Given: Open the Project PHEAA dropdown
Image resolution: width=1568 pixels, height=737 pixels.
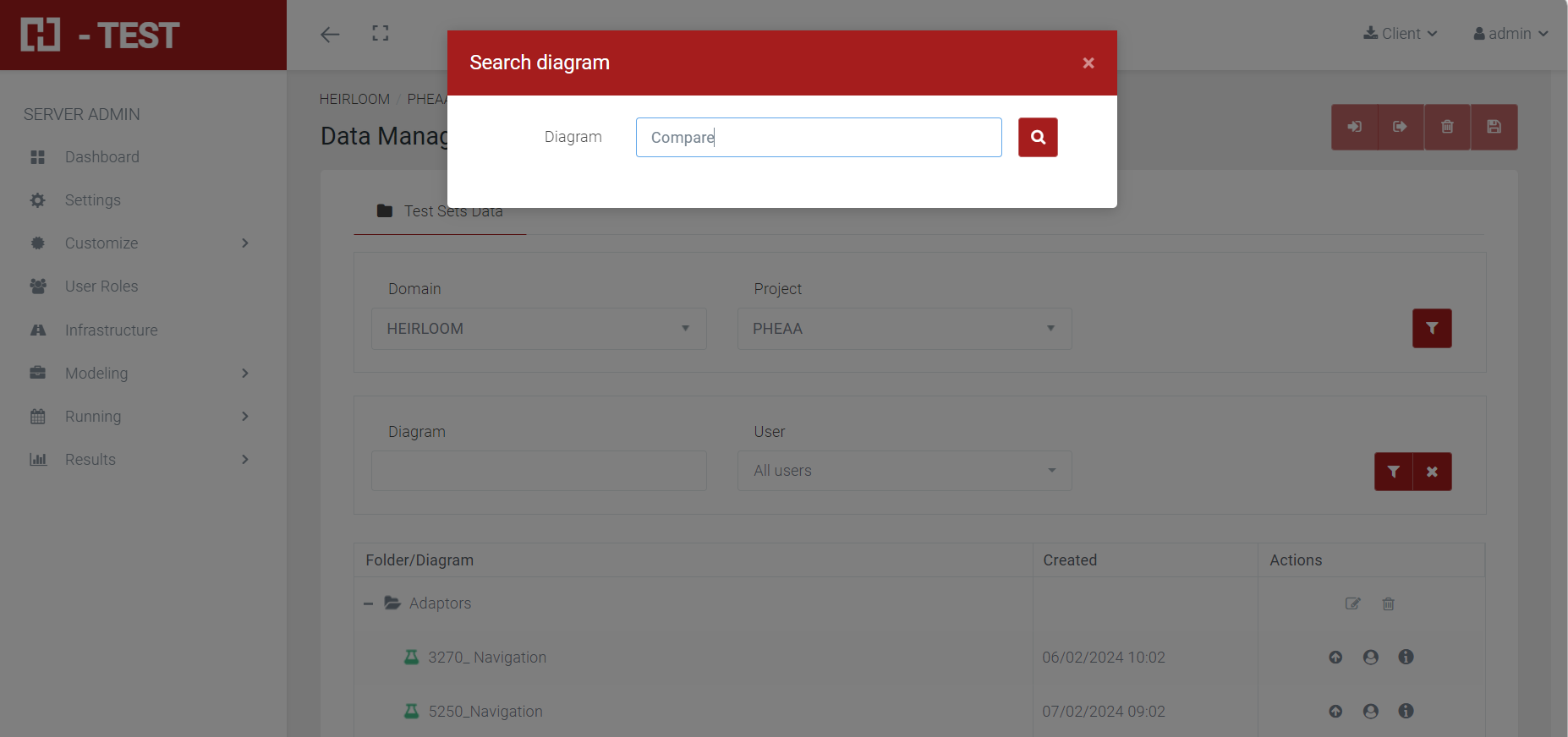Looking at the screenshot, I should tap(904, 329).
